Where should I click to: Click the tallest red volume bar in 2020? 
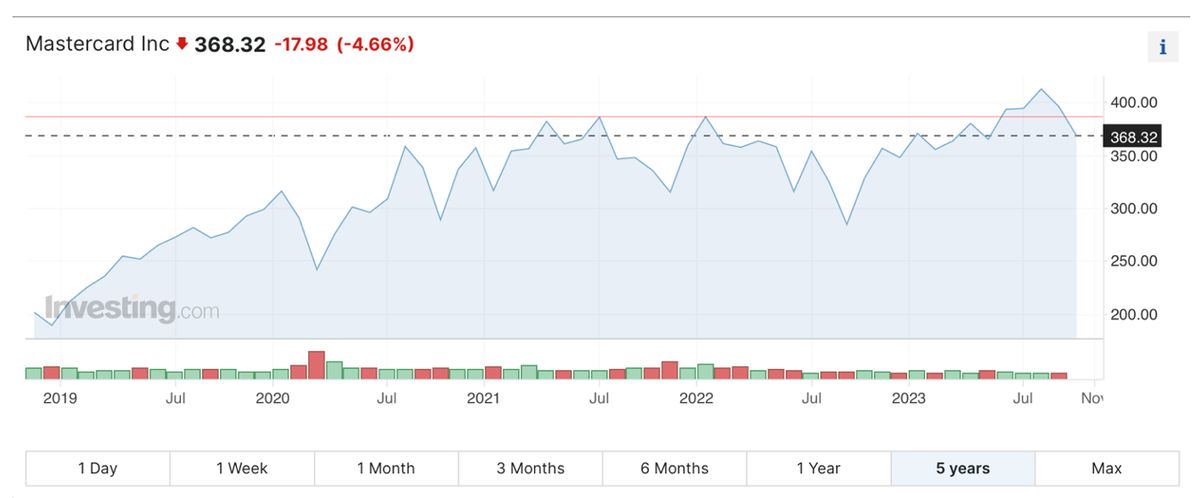(317, 365)
